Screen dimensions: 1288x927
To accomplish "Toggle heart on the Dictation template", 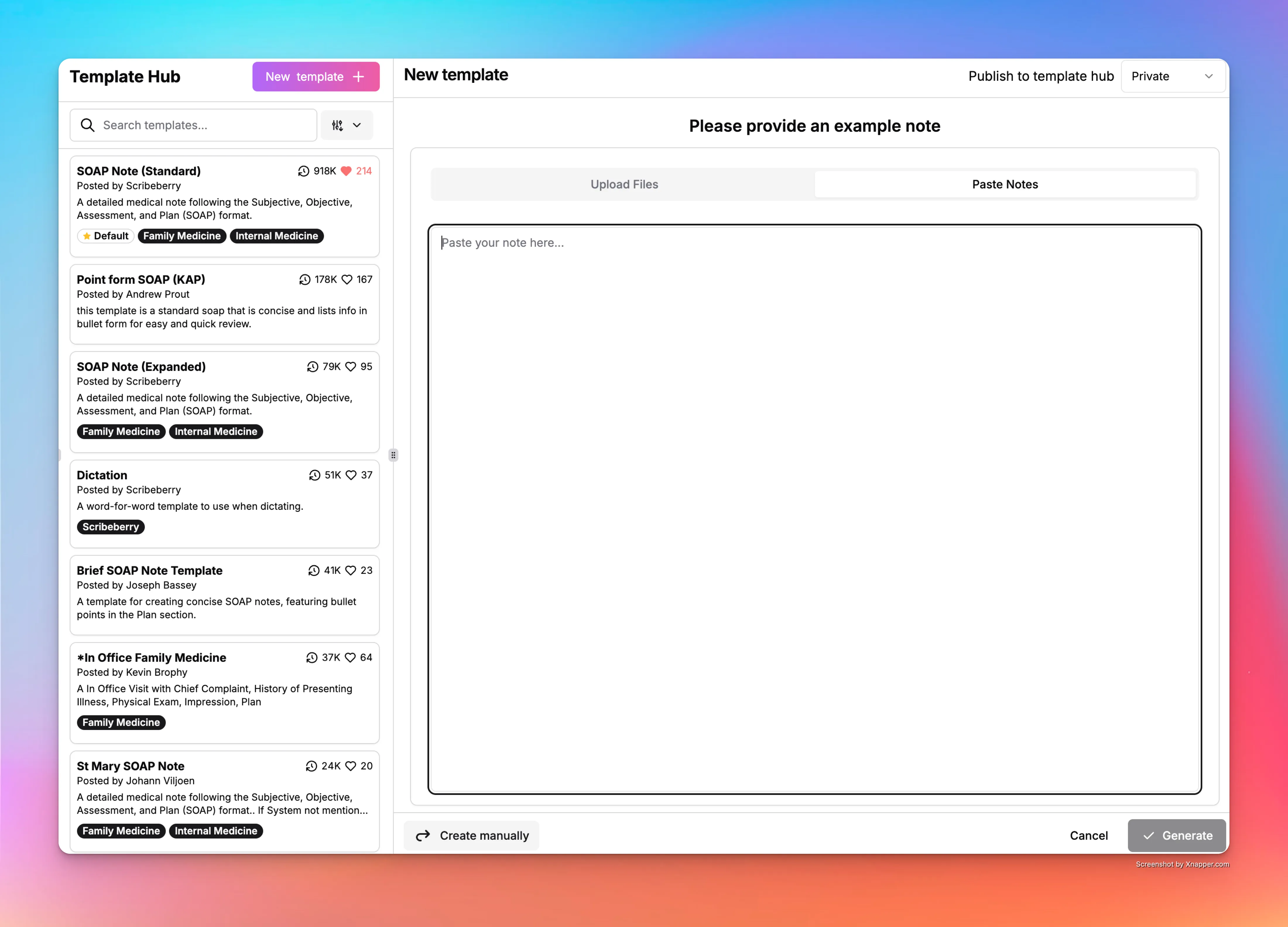I will click(351, 475).
